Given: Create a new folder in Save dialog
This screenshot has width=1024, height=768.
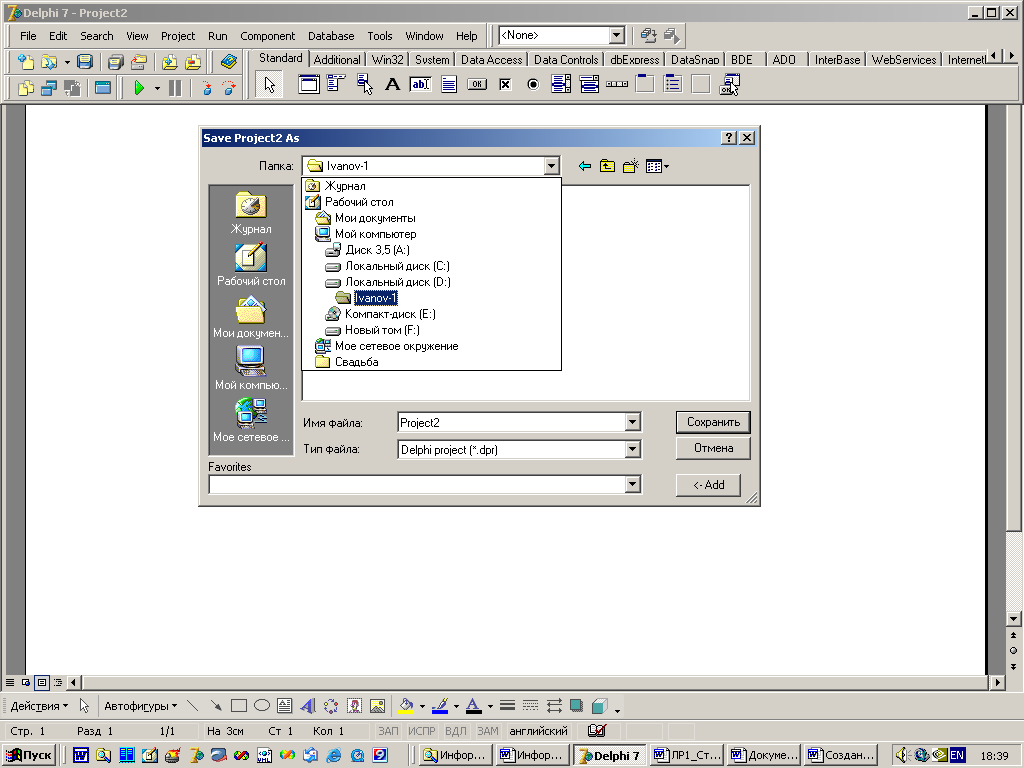Looking at the screenshot, I should [630, 166].
